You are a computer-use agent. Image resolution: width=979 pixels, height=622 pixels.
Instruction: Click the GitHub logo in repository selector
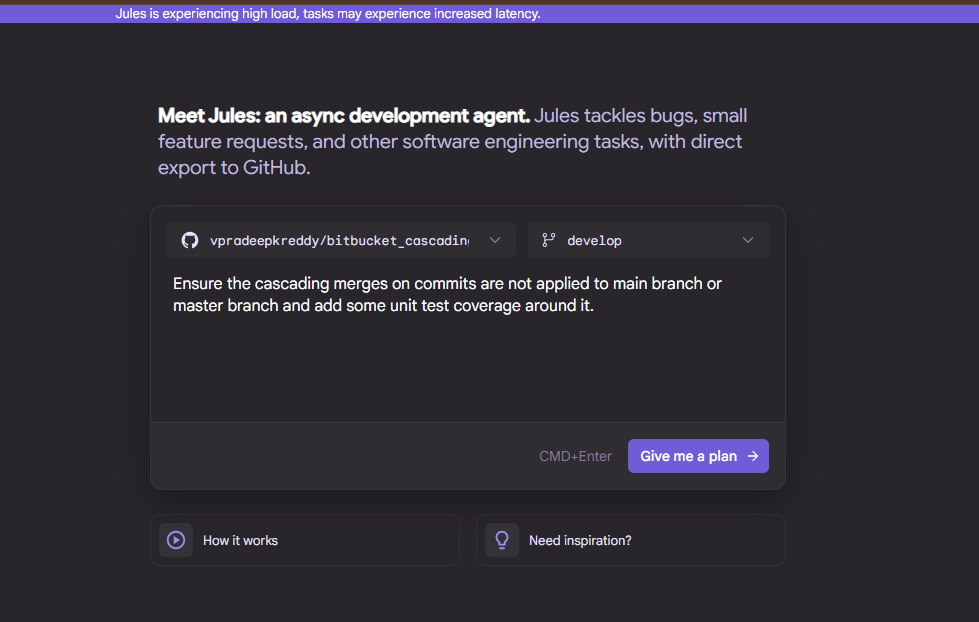point(189,241)
